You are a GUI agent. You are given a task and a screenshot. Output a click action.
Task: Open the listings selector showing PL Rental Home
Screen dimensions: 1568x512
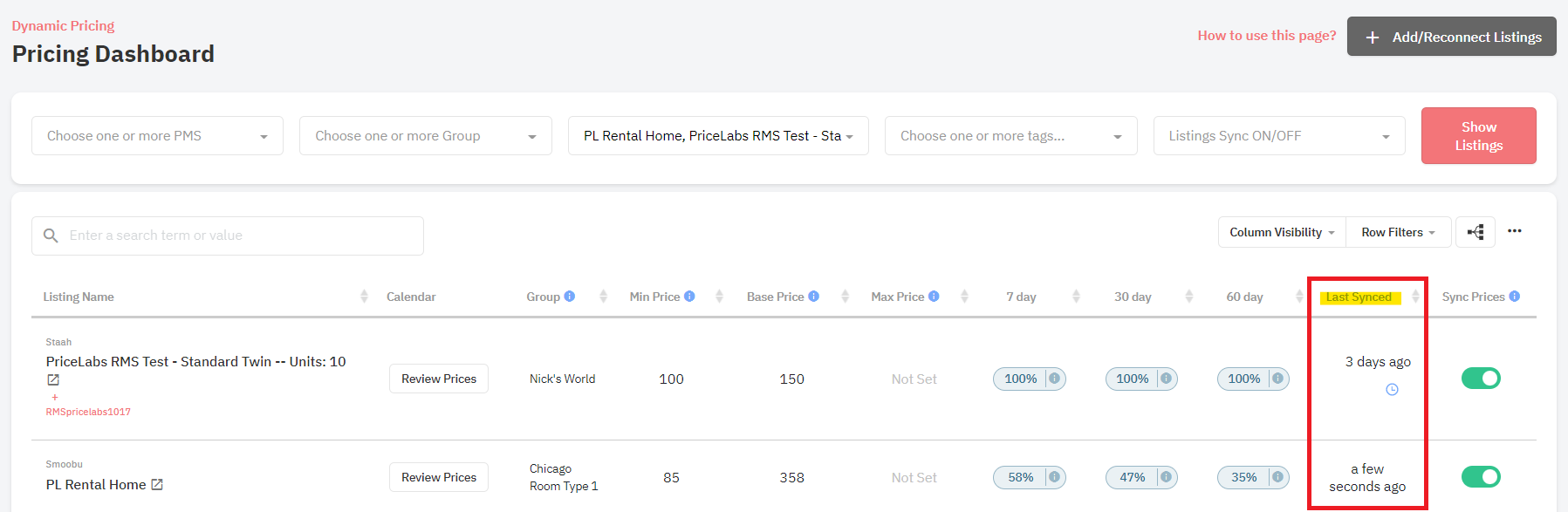[718, 136]
